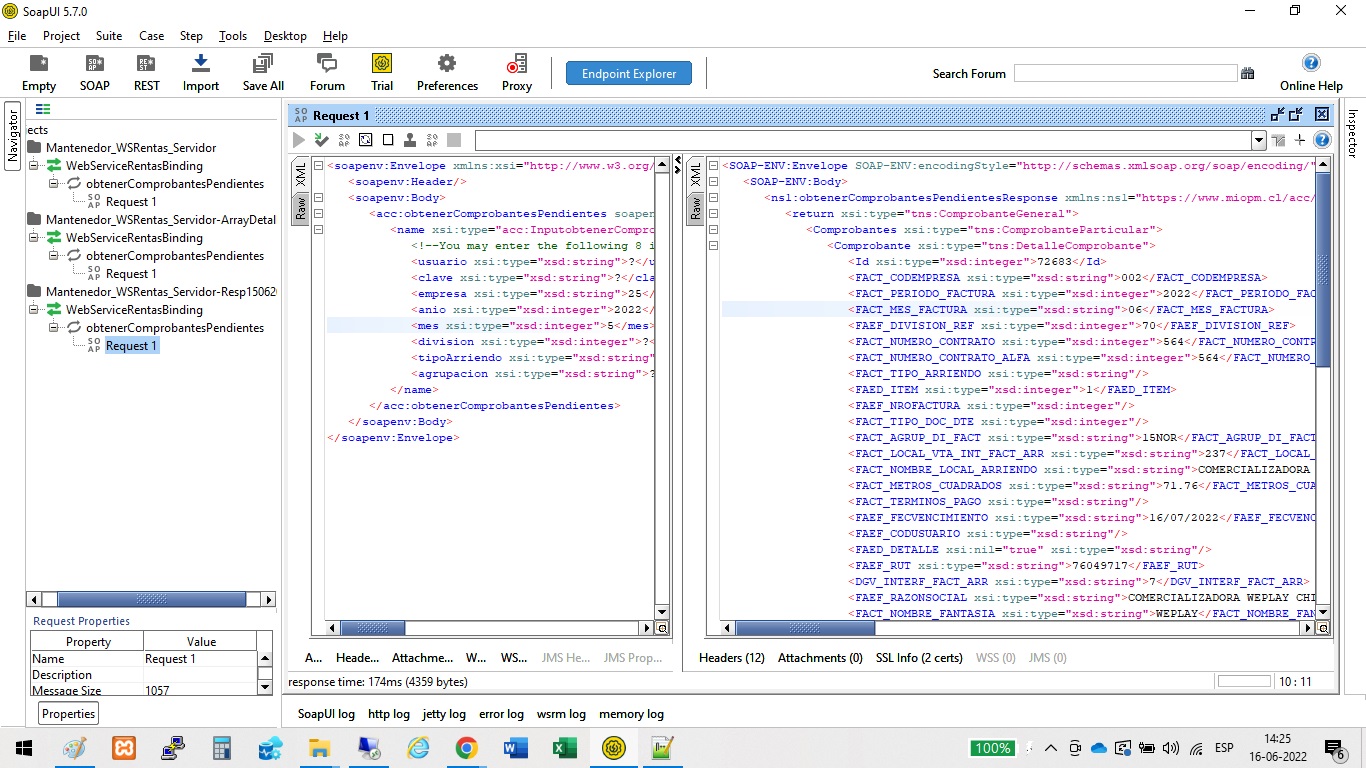This screenshot has height=768, width=1366.
Task: Fold the soapenv:Body node in request XML
Action: tap(318, 198)
